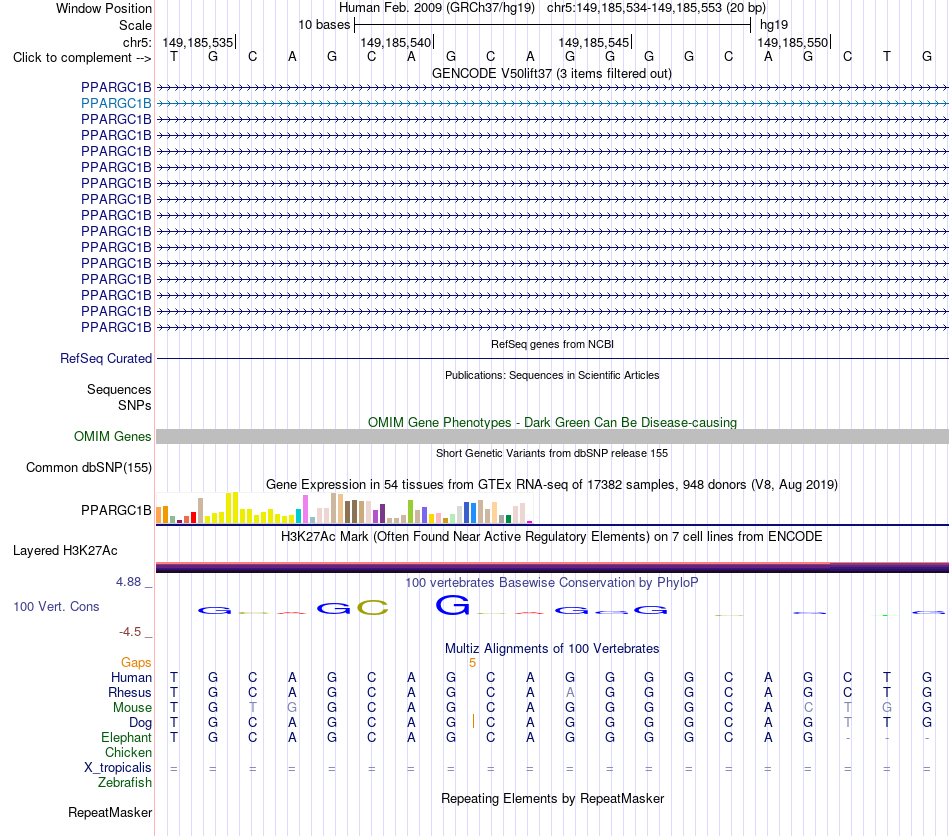Select the Mouse alignment row label
950x836 pixels.
tap(132, 708)
